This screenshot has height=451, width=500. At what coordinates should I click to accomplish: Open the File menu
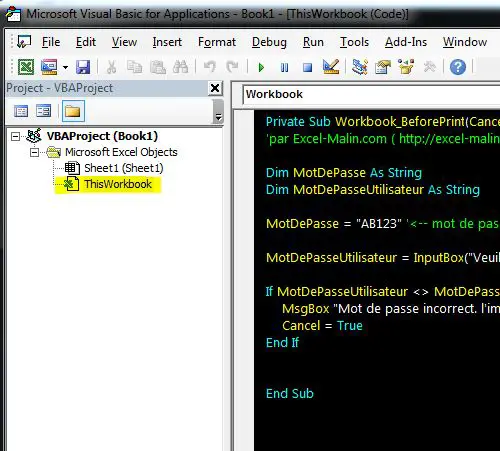pos(51,42)
